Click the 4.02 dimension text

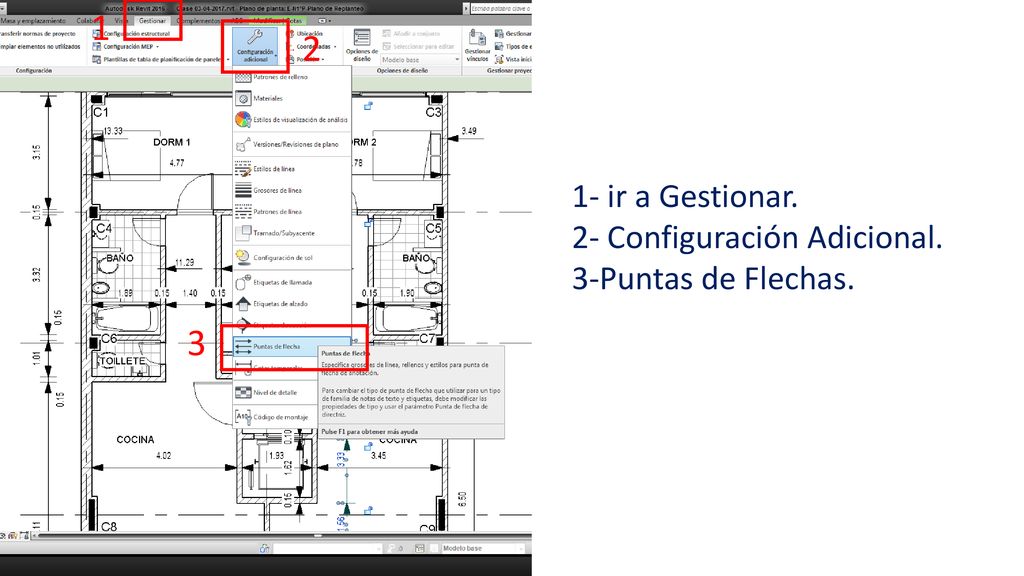(163, 456)
